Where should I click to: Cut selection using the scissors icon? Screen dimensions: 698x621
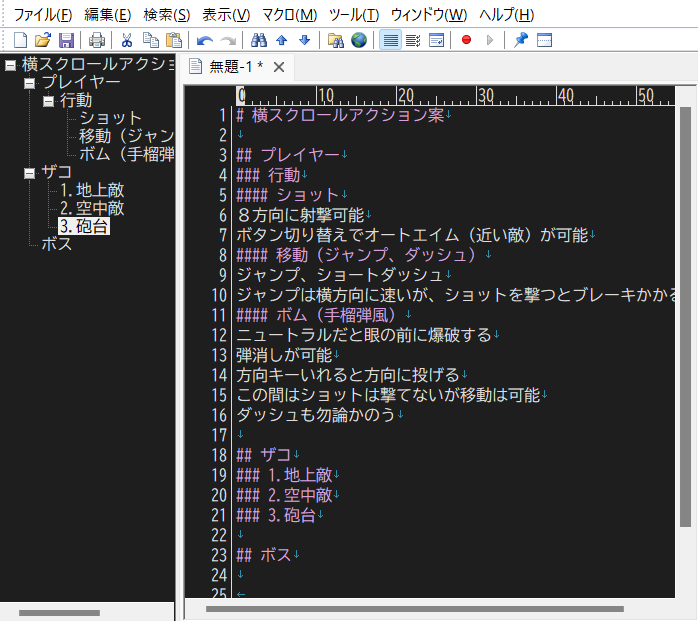tap(128, 40)
